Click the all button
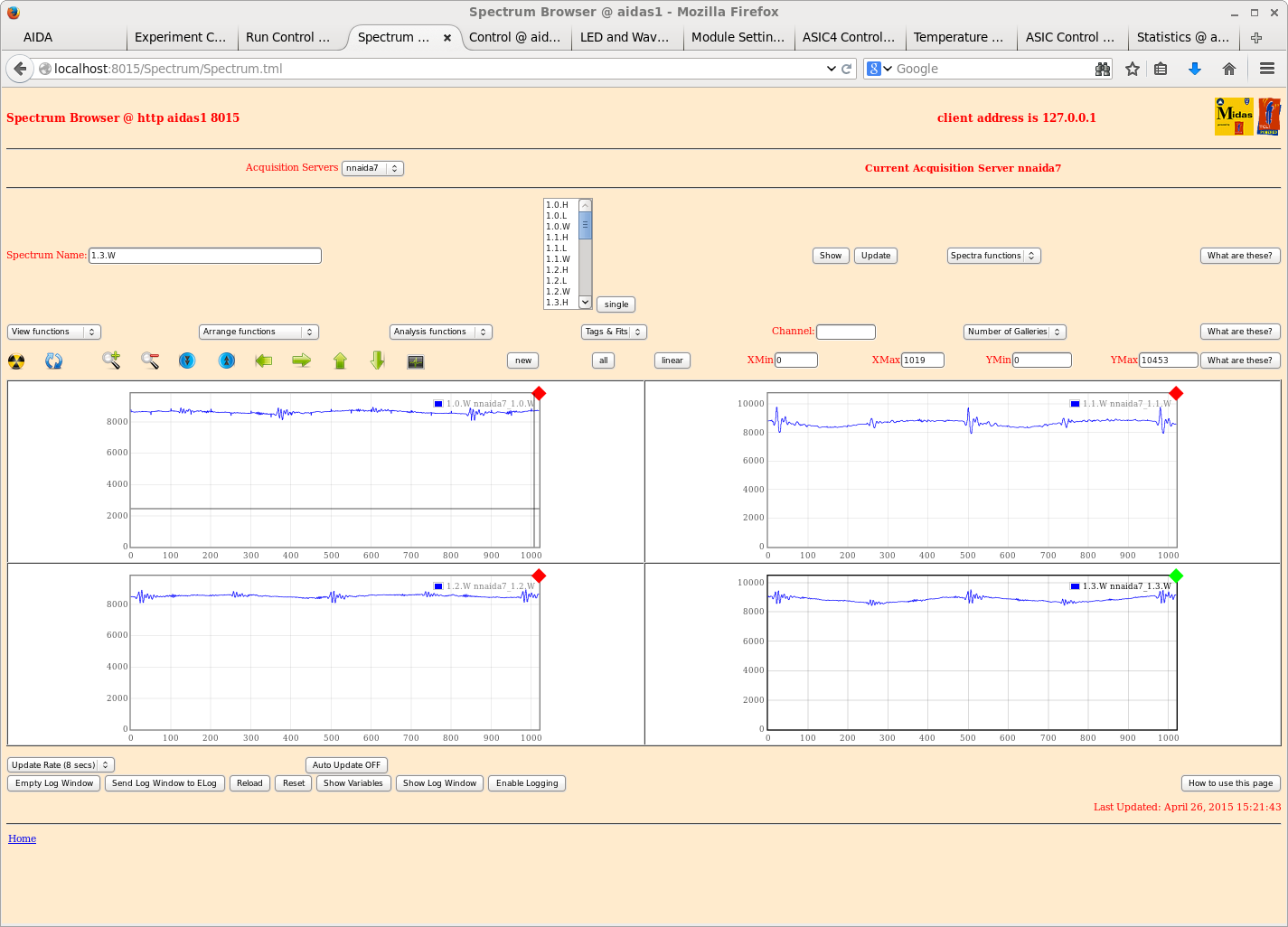The height and width of the screenshot is (927, 1288). [x=604, y=360]
